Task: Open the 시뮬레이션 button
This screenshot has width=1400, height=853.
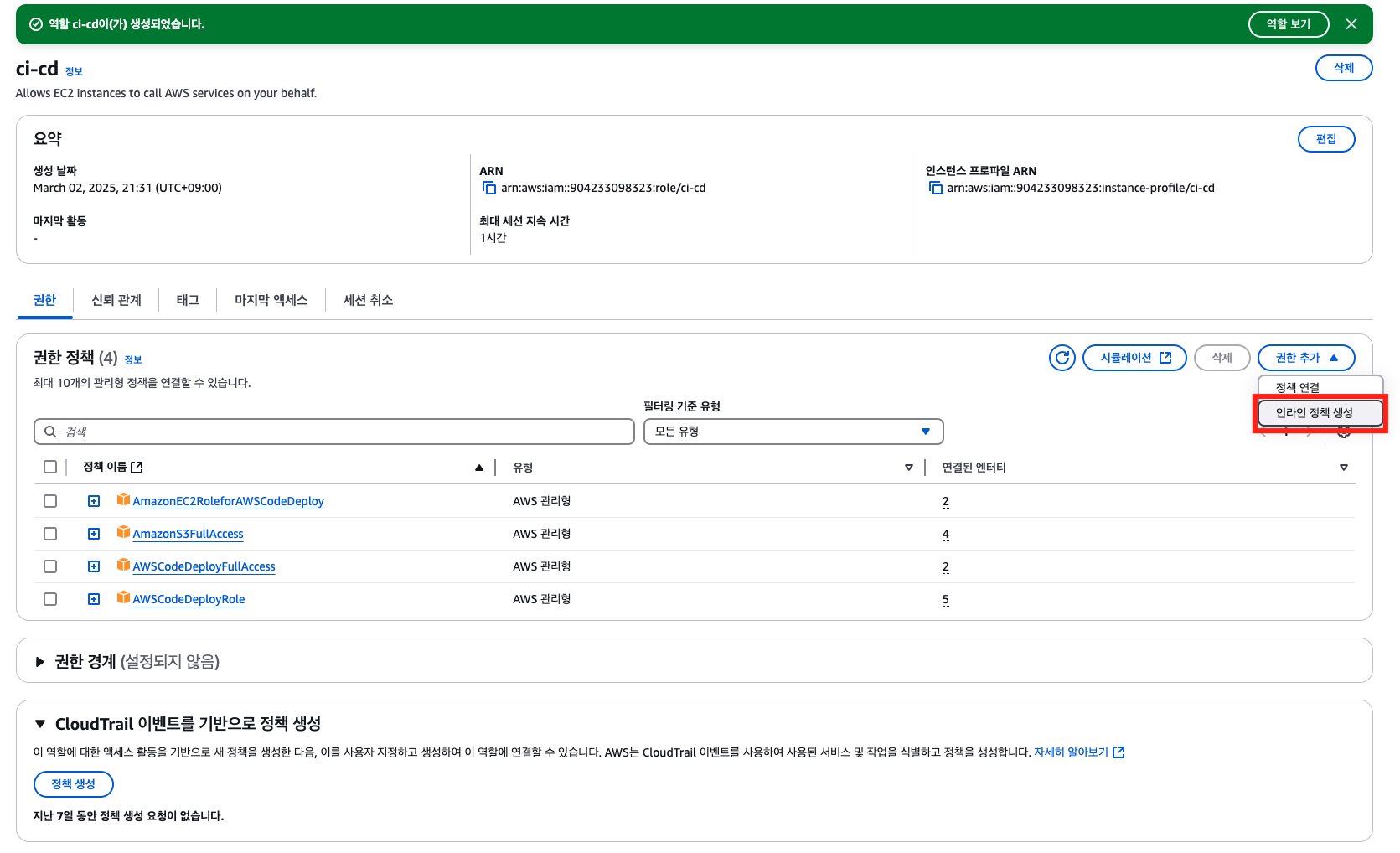Action: (x=1134, y=358)
